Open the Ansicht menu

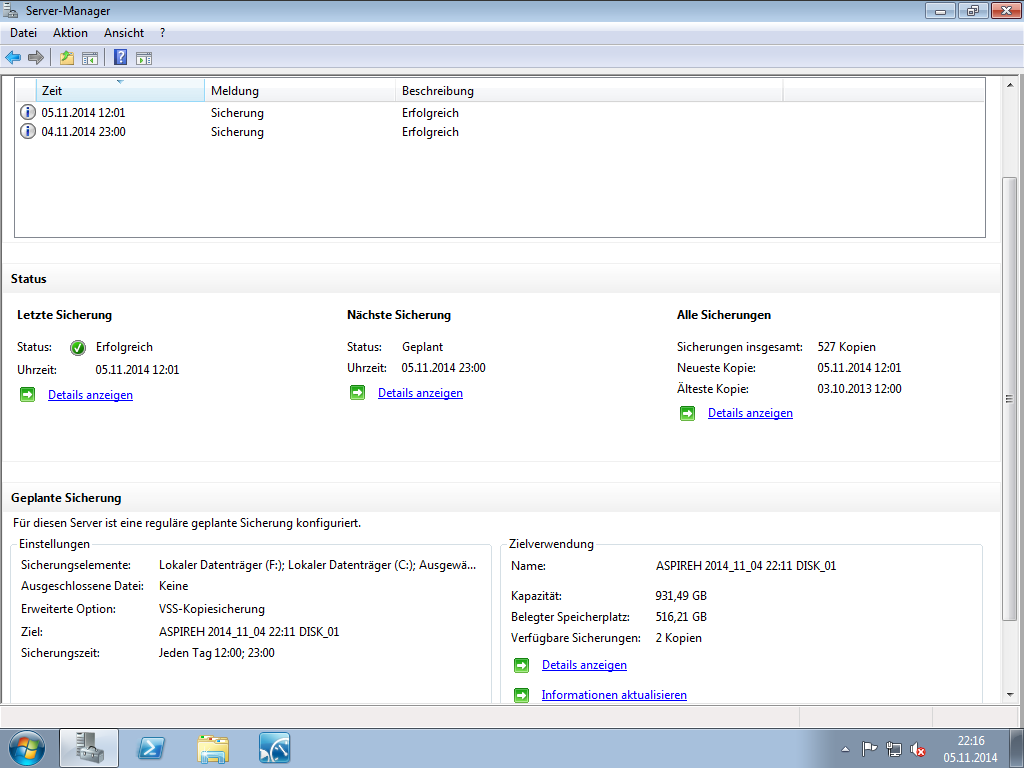coord(124,33)
